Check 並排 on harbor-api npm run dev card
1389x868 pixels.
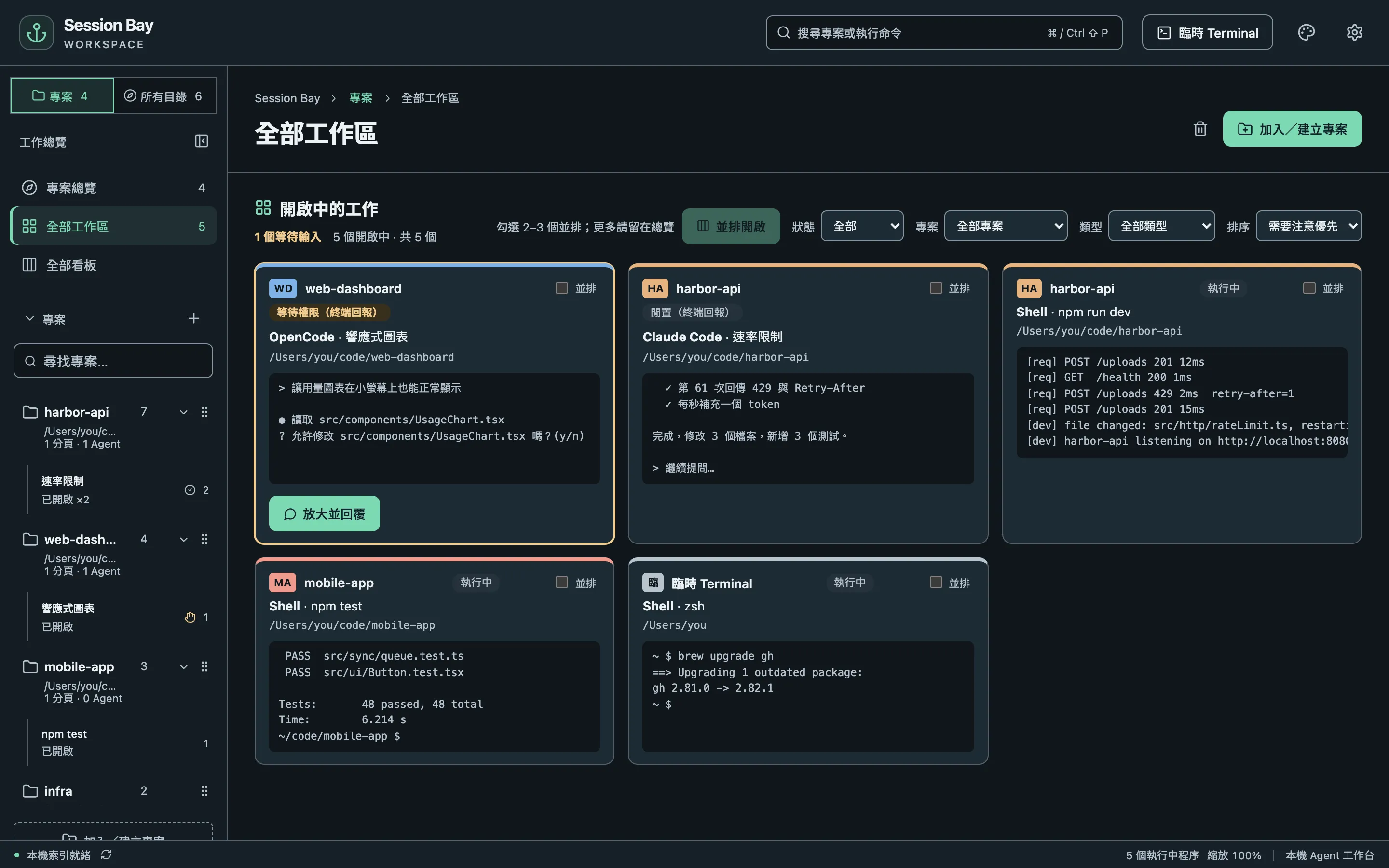(x=1309, y=287)
